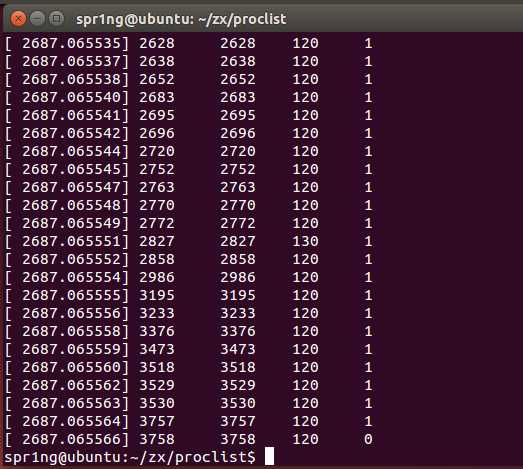Click the 120 value in the 2628 row
This screenshot has height=469, width=523.
(305, 43)
